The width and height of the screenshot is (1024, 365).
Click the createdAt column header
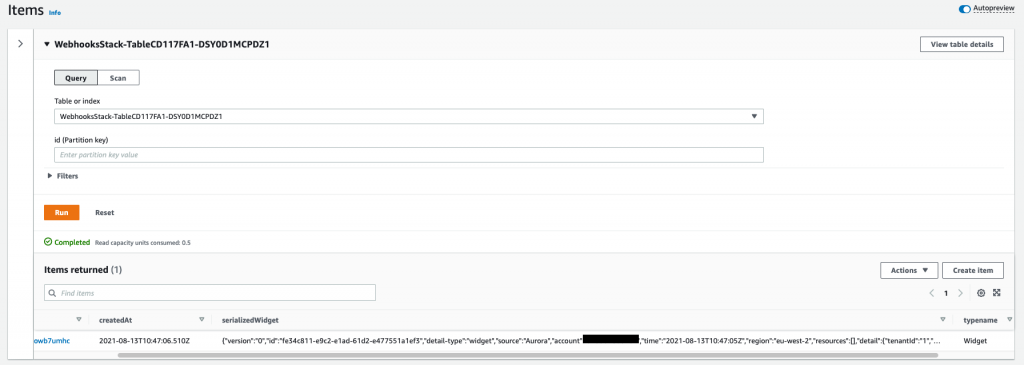tap(116, 321)
